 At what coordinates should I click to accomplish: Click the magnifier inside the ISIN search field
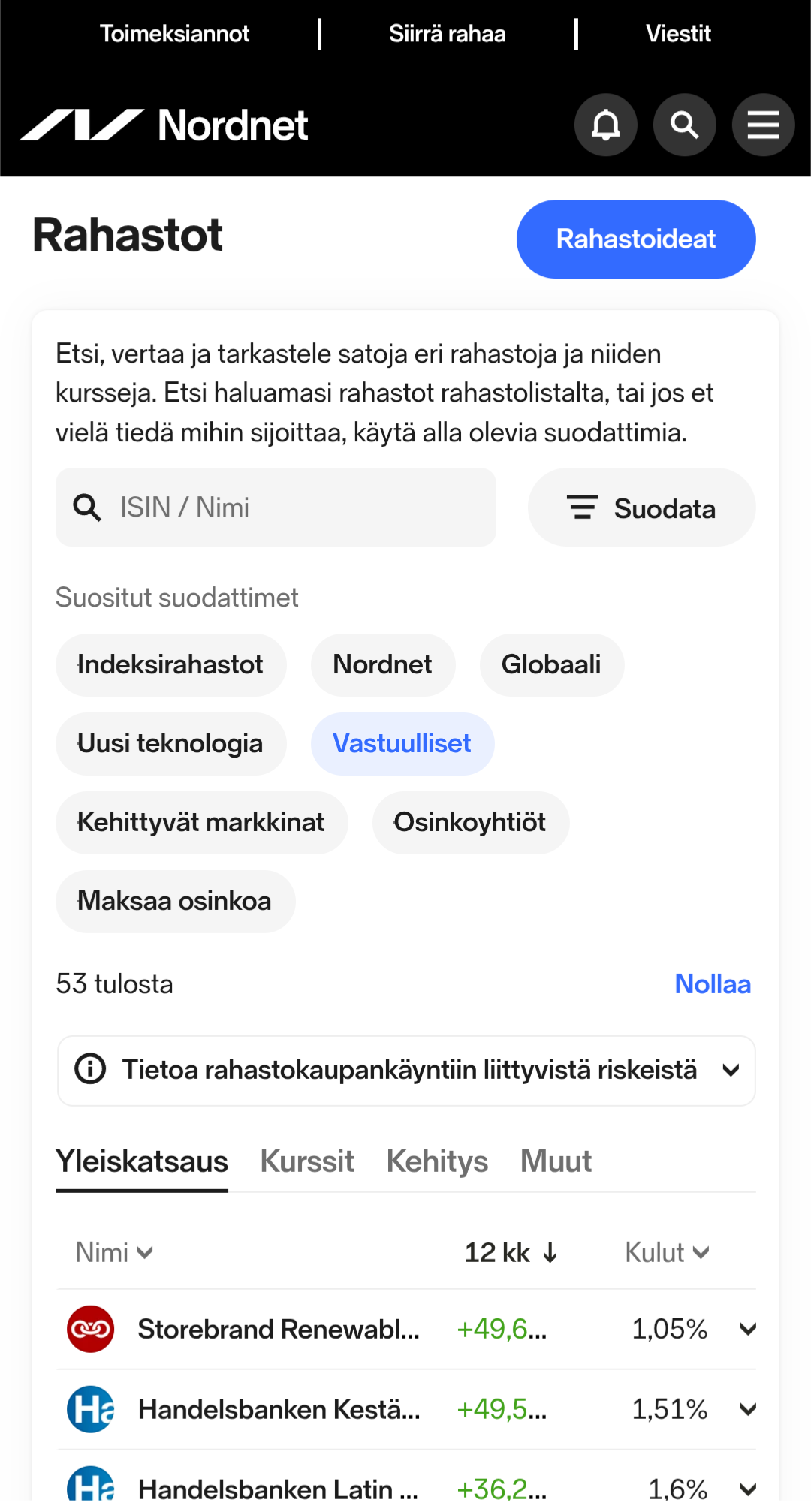click(87, 508)
